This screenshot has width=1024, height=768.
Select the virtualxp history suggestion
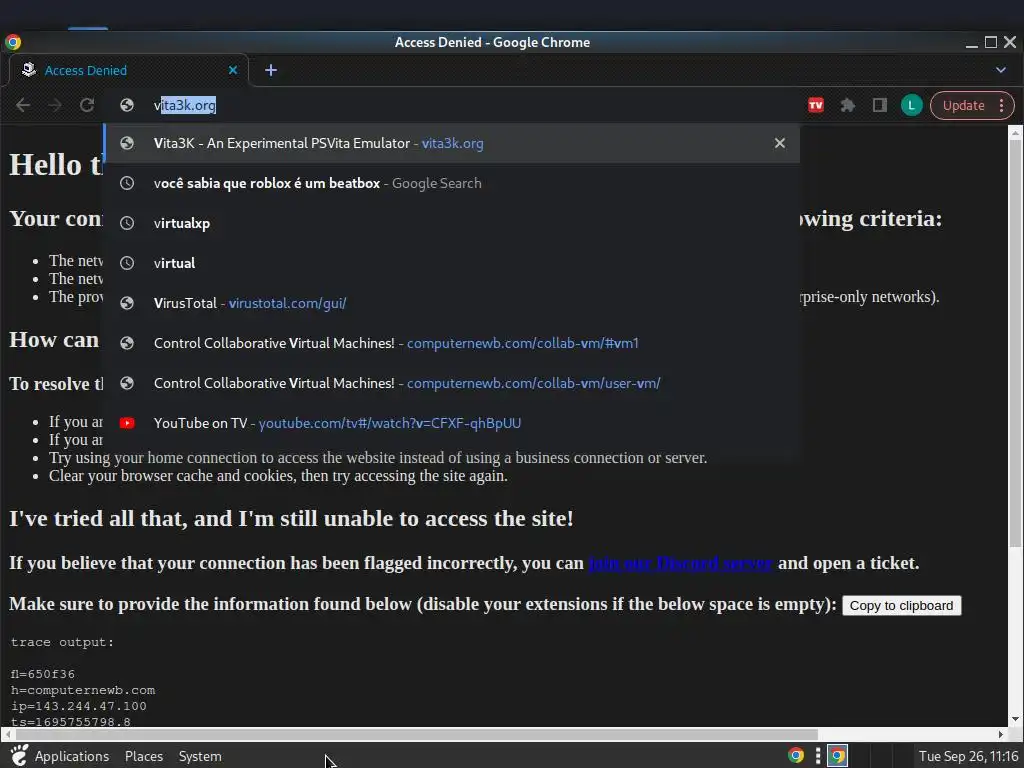tap(451, 223)
